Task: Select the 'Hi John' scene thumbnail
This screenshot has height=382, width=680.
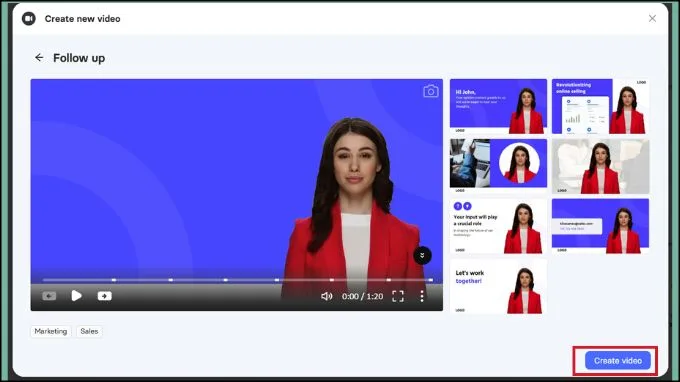Action: pos(498,106)
